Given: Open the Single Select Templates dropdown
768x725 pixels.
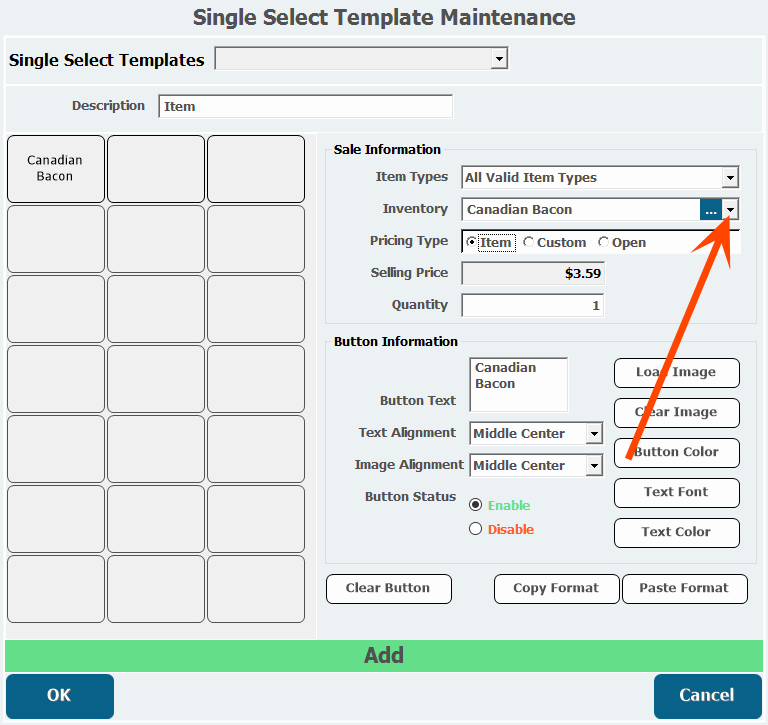Looking at the screenshot, I should (499, 59).
